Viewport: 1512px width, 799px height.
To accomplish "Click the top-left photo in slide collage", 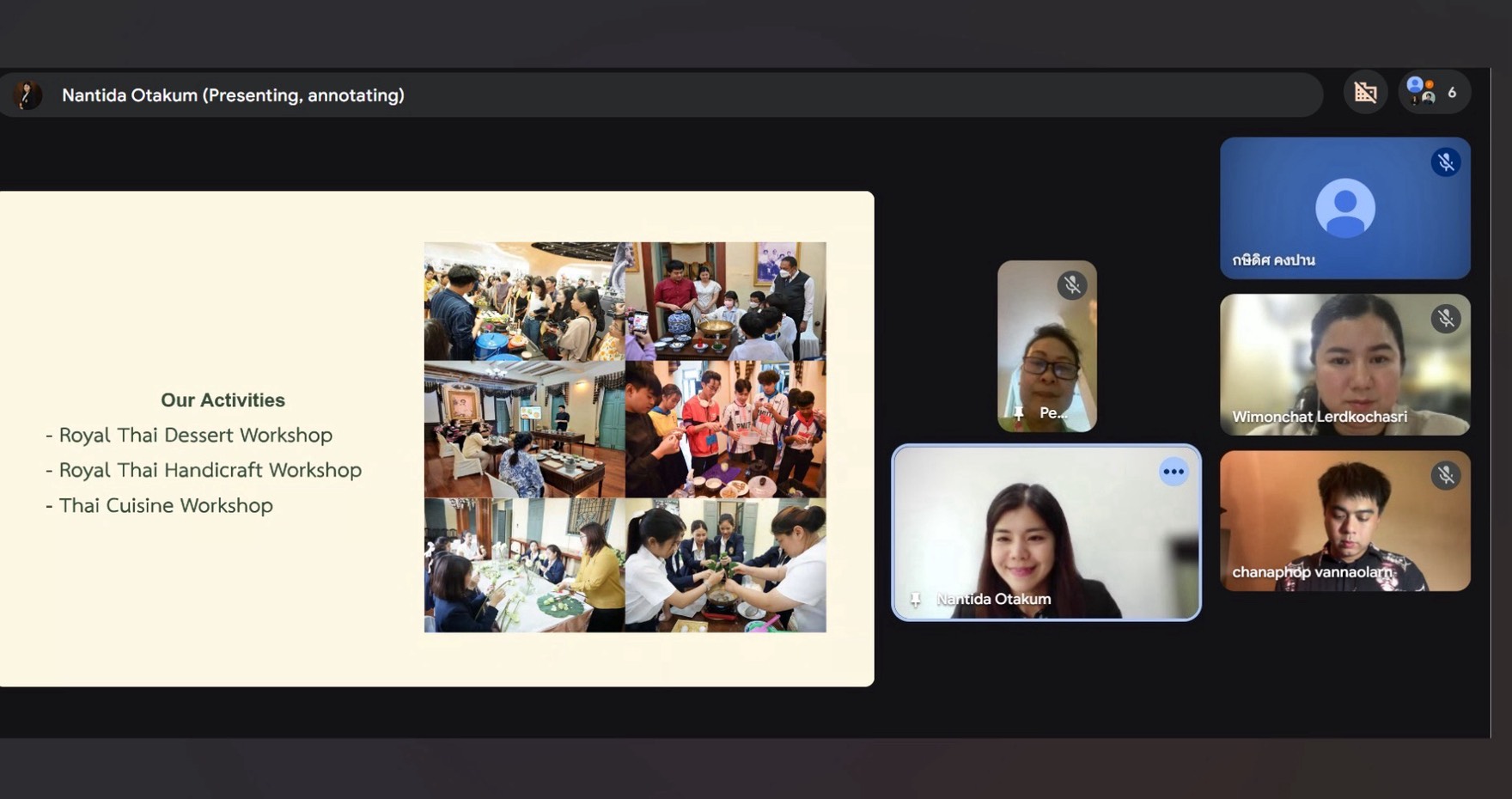I will click(x=524, y=301).
